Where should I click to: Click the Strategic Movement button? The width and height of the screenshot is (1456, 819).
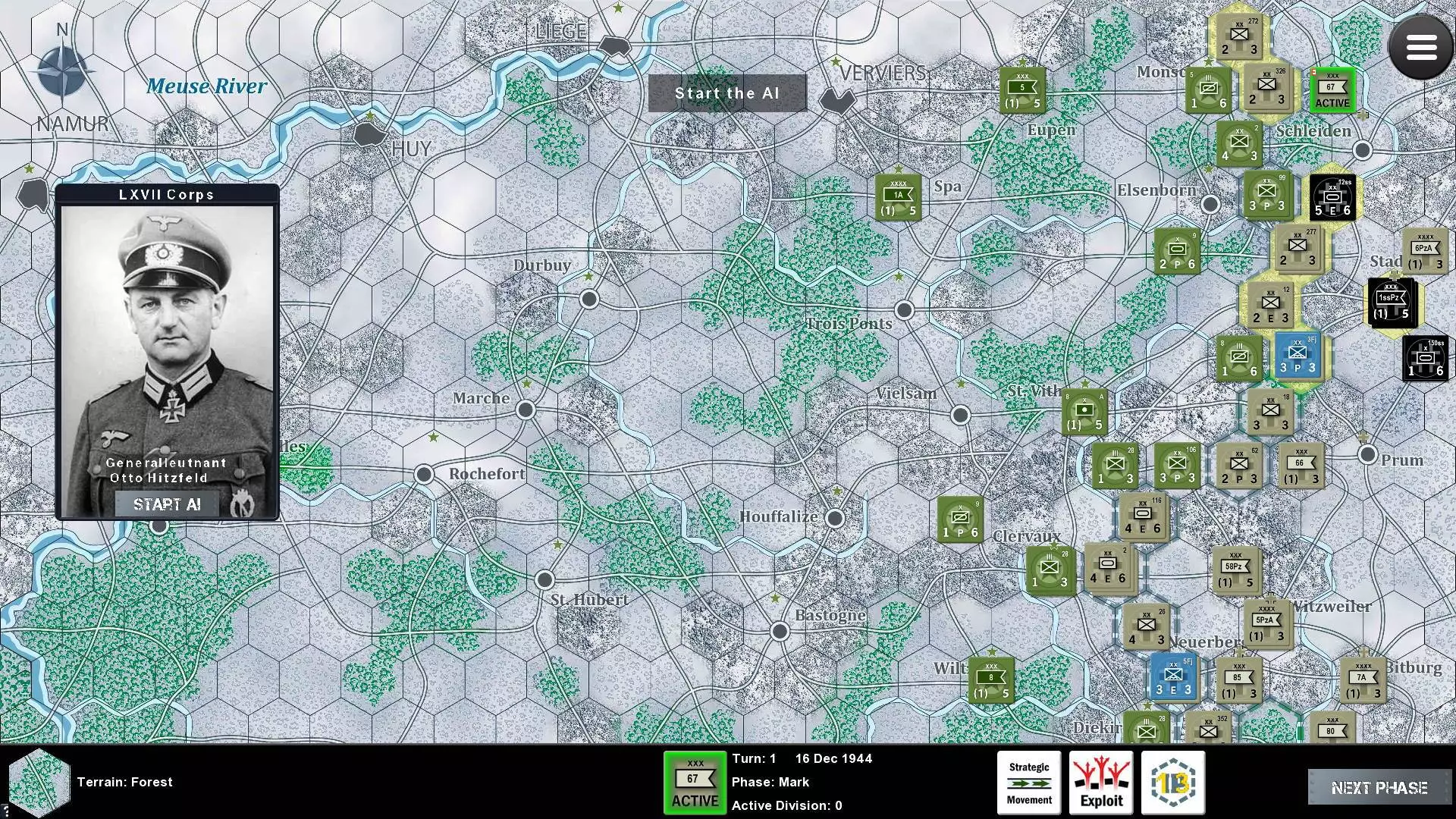click(1028, 783)
